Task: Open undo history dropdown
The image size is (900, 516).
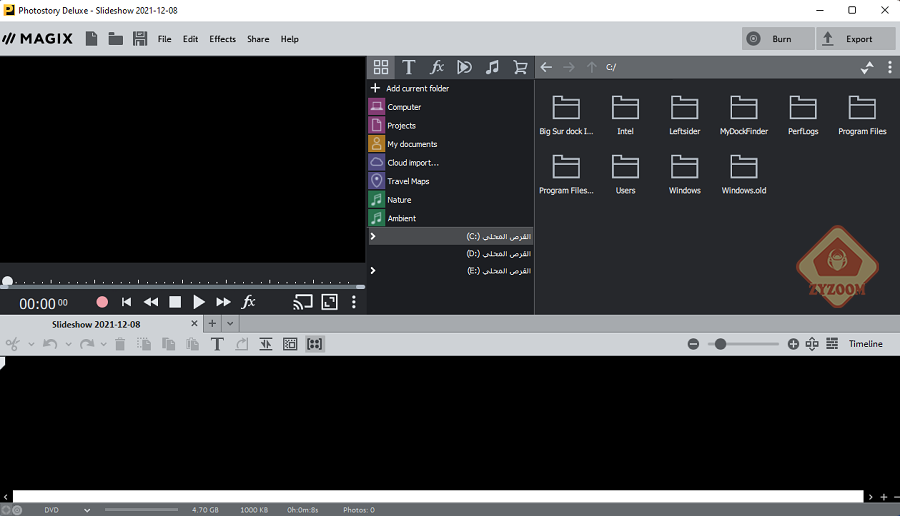Action: (68, 344)
